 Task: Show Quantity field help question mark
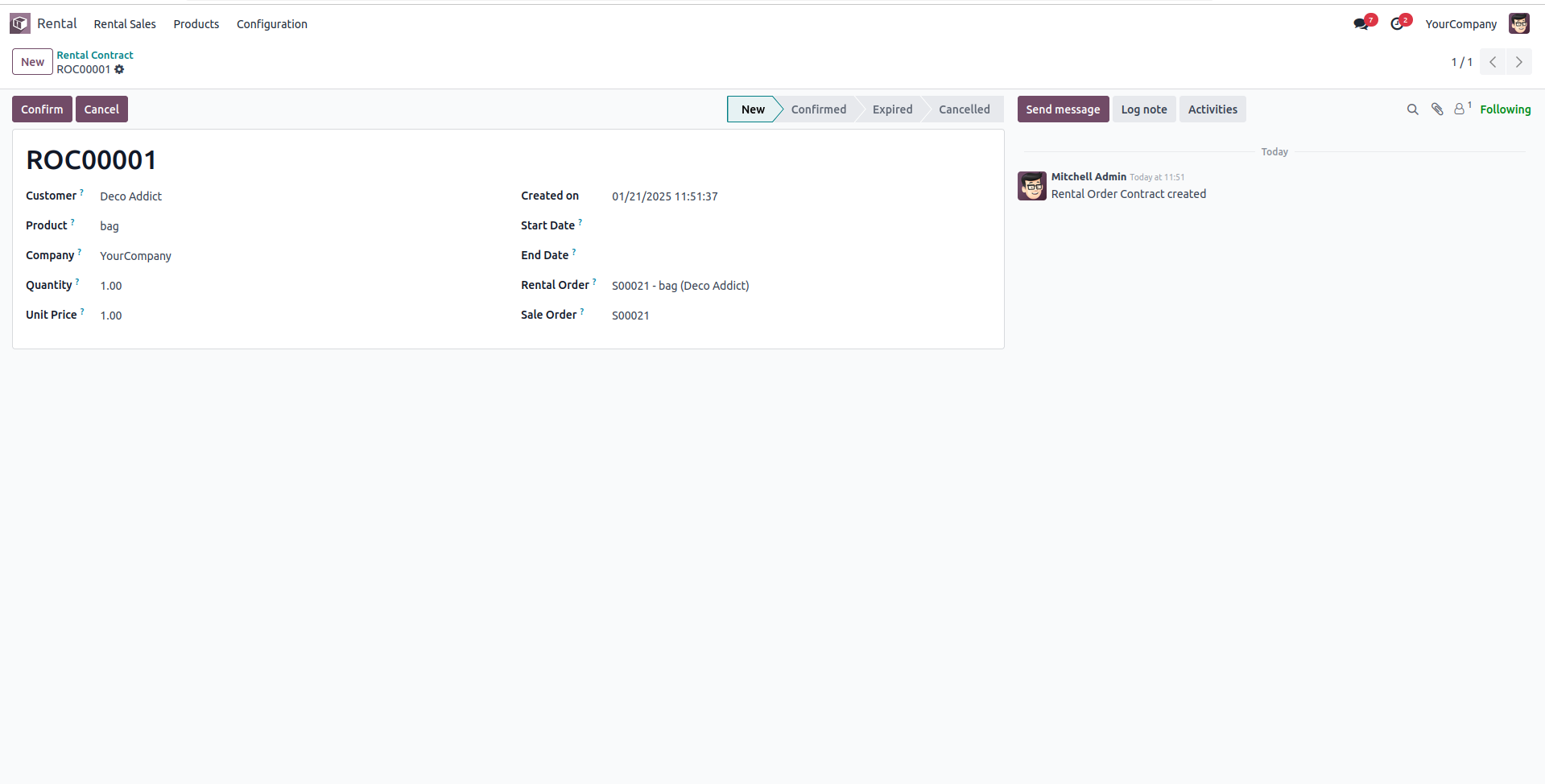tap(77, 282)
